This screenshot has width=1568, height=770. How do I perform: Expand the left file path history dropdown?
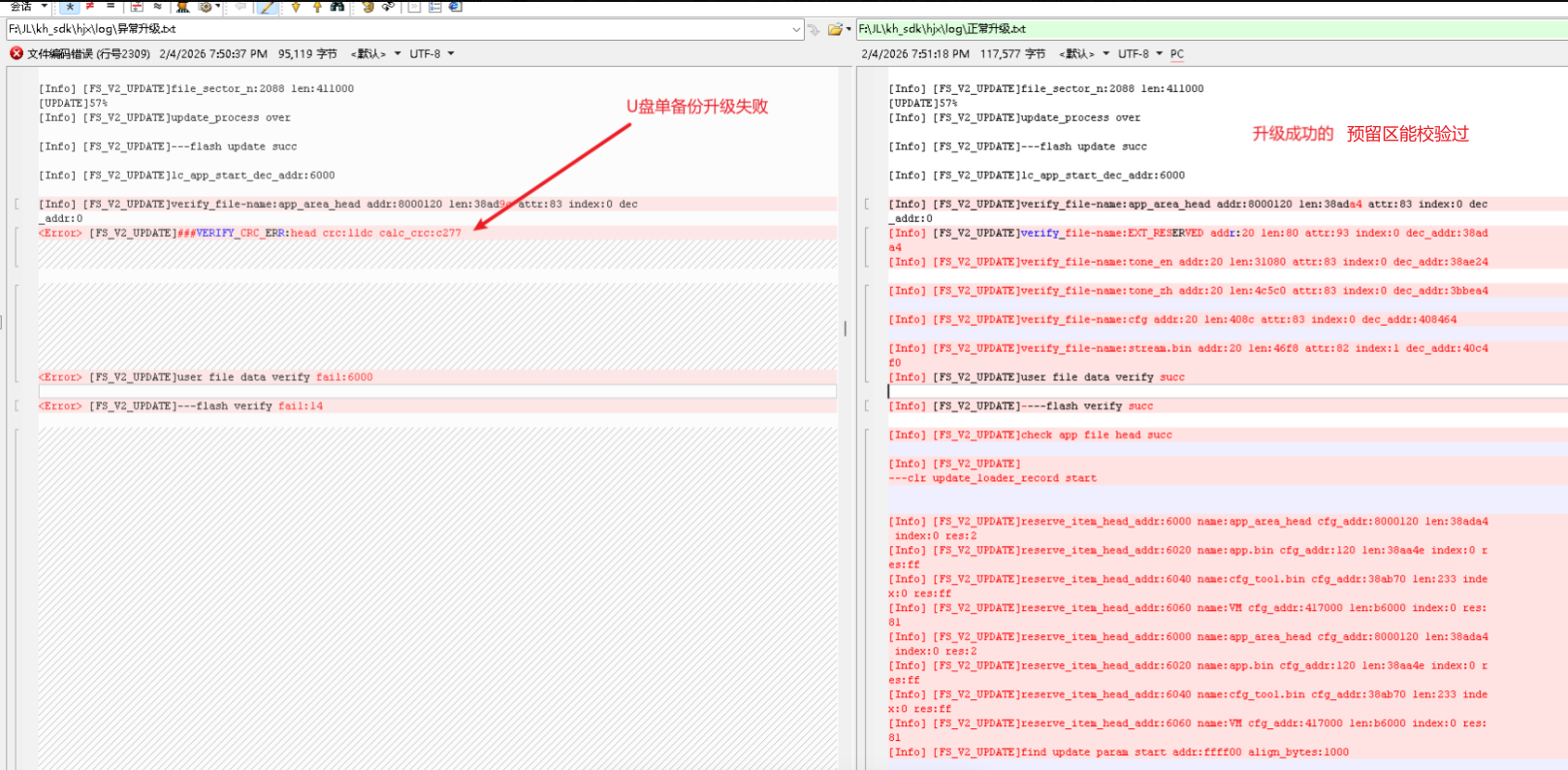coord(797,29)
